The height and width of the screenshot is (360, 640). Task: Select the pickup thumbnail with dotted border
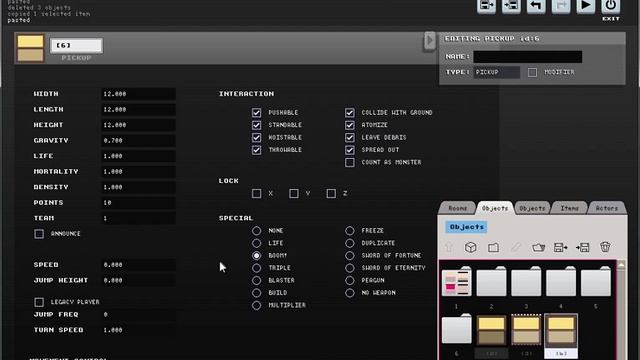pos(526,330)
